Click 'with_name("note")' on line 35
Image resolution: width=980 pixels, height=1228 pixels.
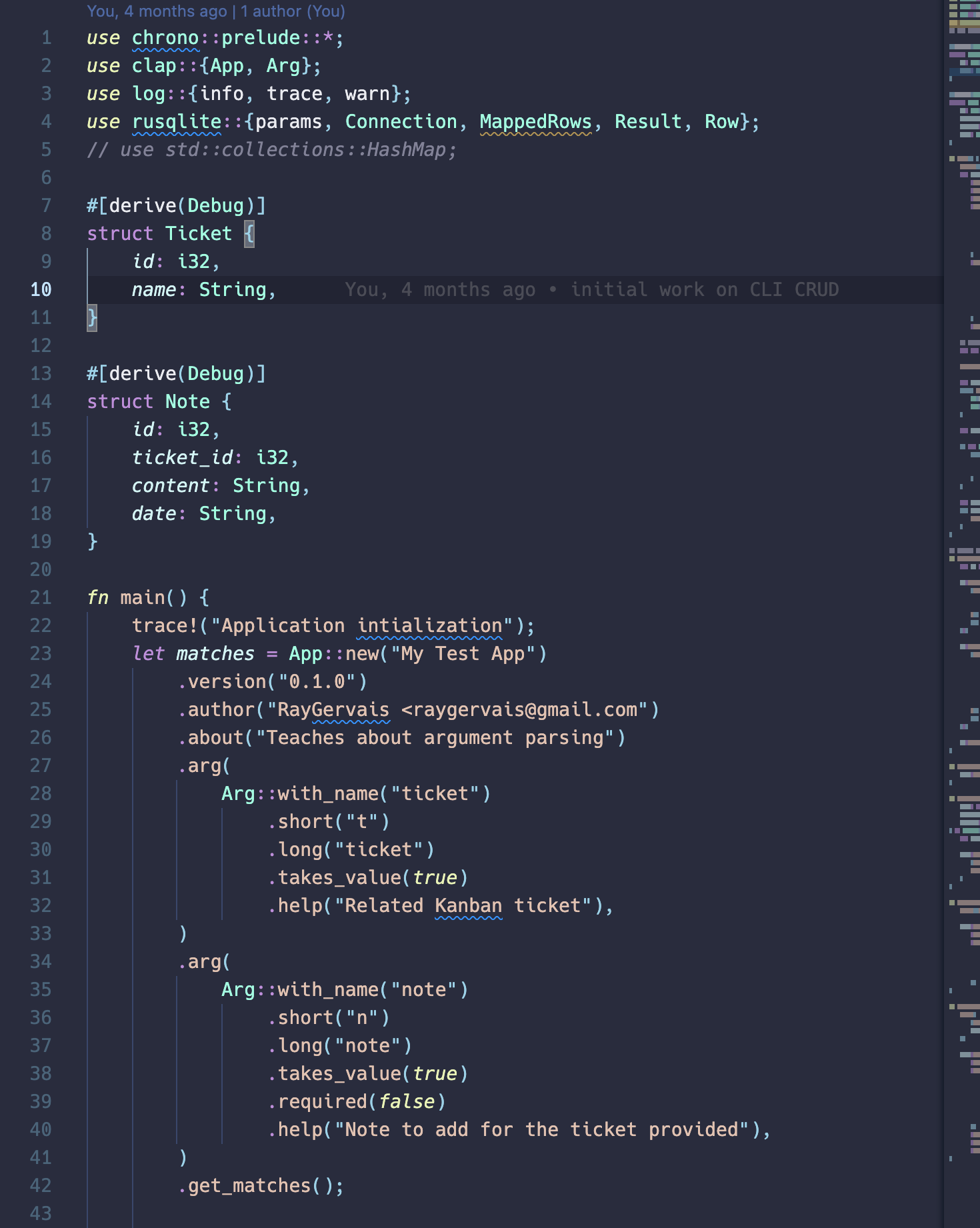click(x=373, y=990)
